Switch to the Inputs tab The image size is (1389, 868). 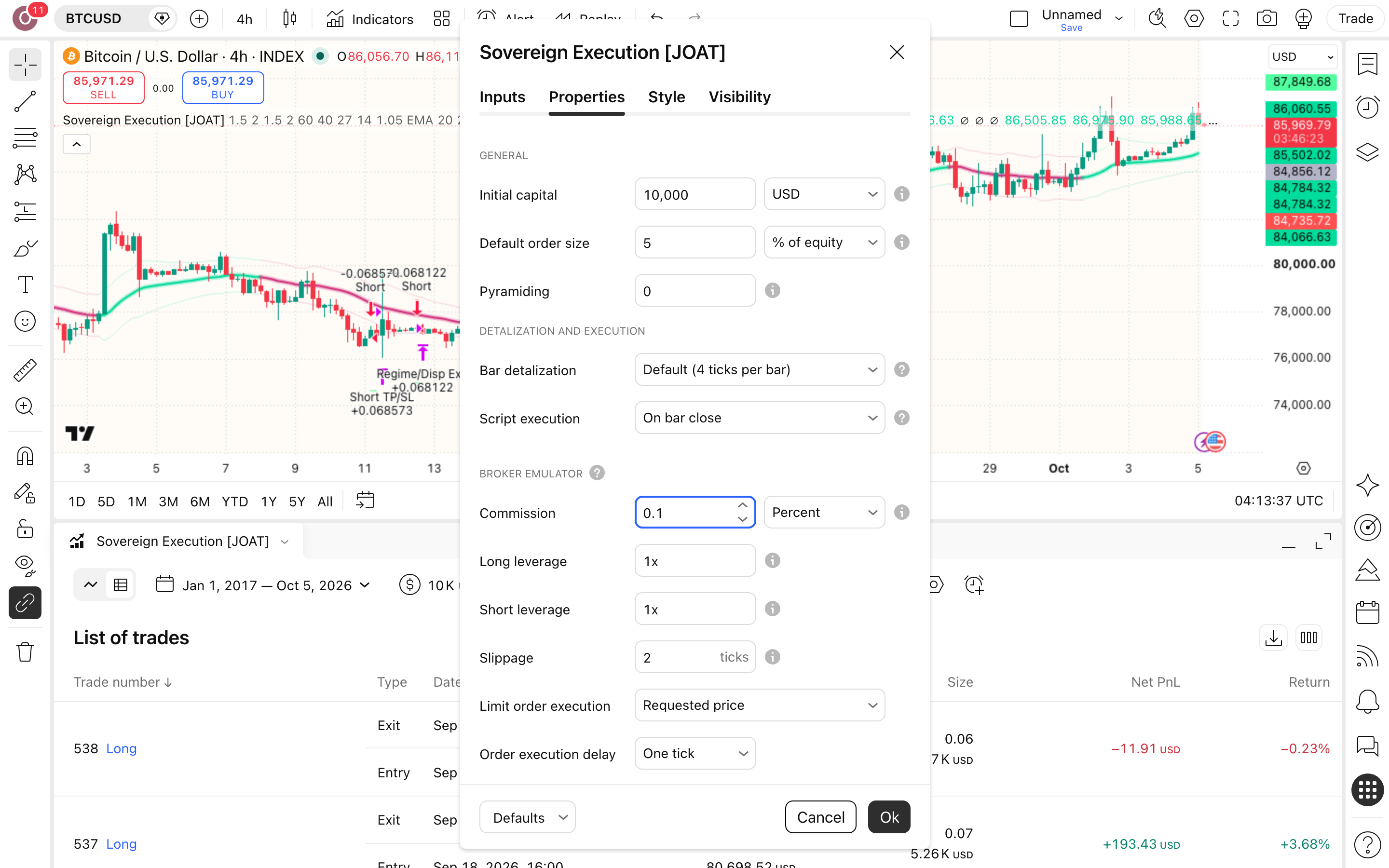point(502,97)
